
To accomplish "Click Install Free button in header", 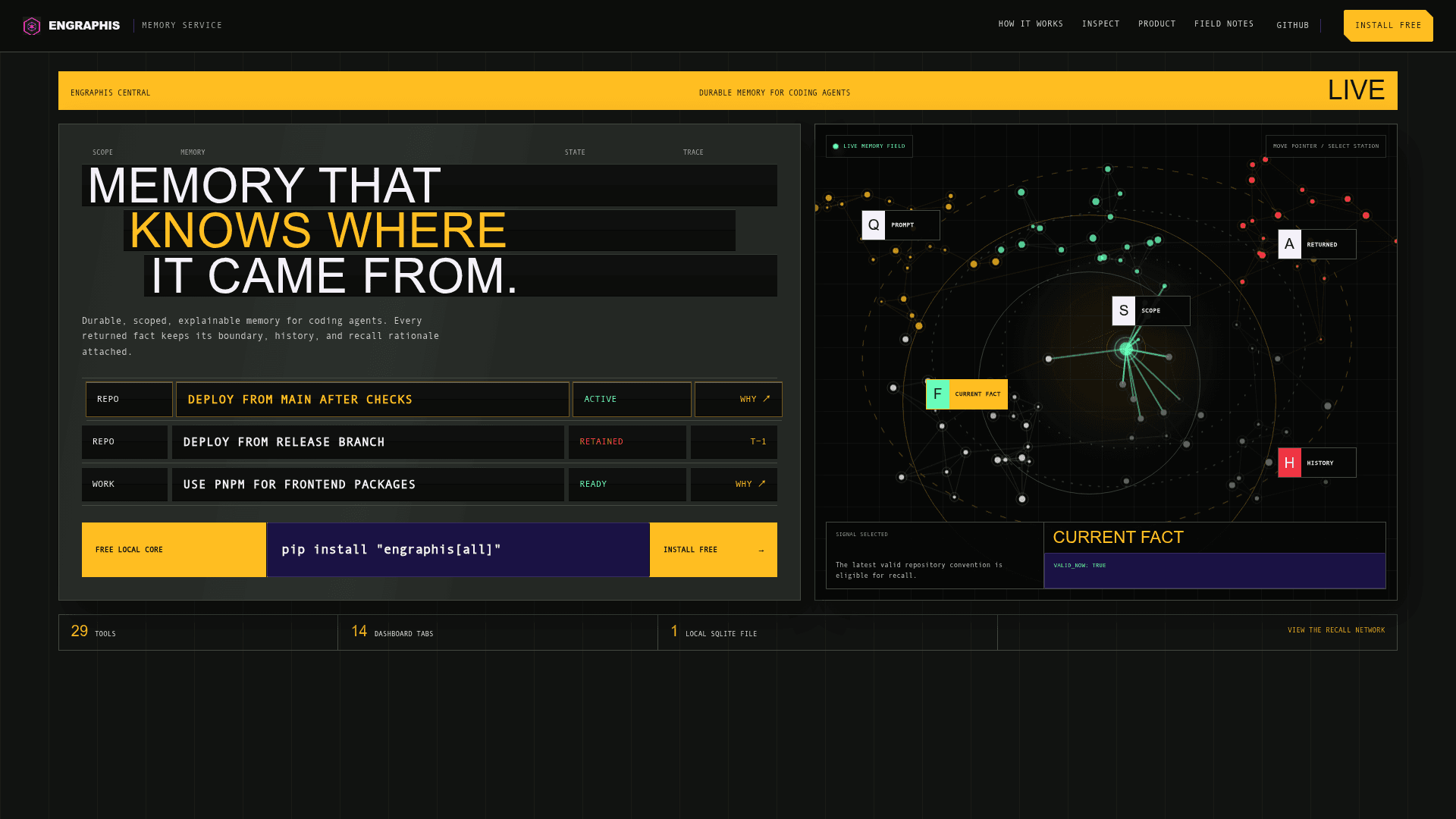I will point(1388,26).
